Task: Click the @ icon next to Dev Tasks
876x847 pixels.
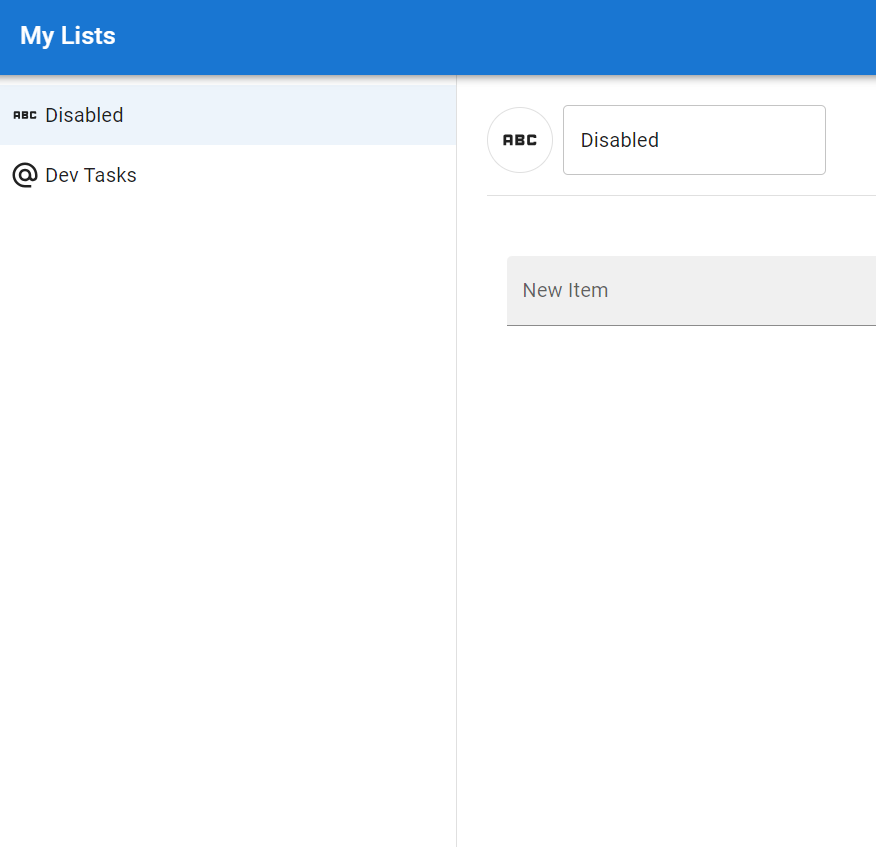Action: point(25,175)
